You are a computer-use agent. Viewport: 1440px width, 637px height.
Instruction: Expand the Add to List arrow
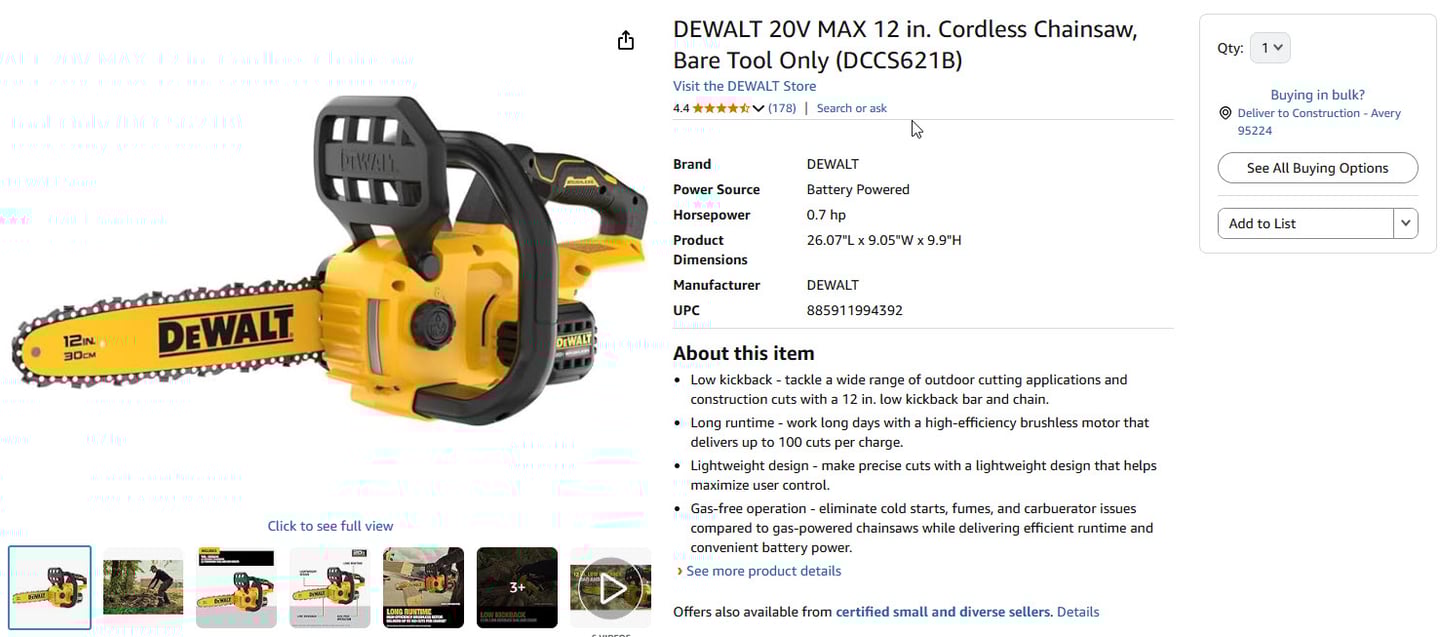pyautogui.click(x=1406, y=223)
